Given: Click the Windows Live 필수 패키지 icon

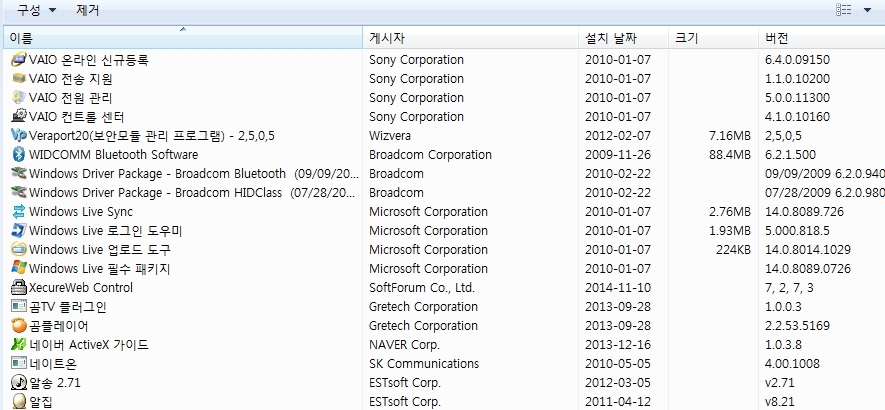Looking at the screenshot, I should click(18, 269).
